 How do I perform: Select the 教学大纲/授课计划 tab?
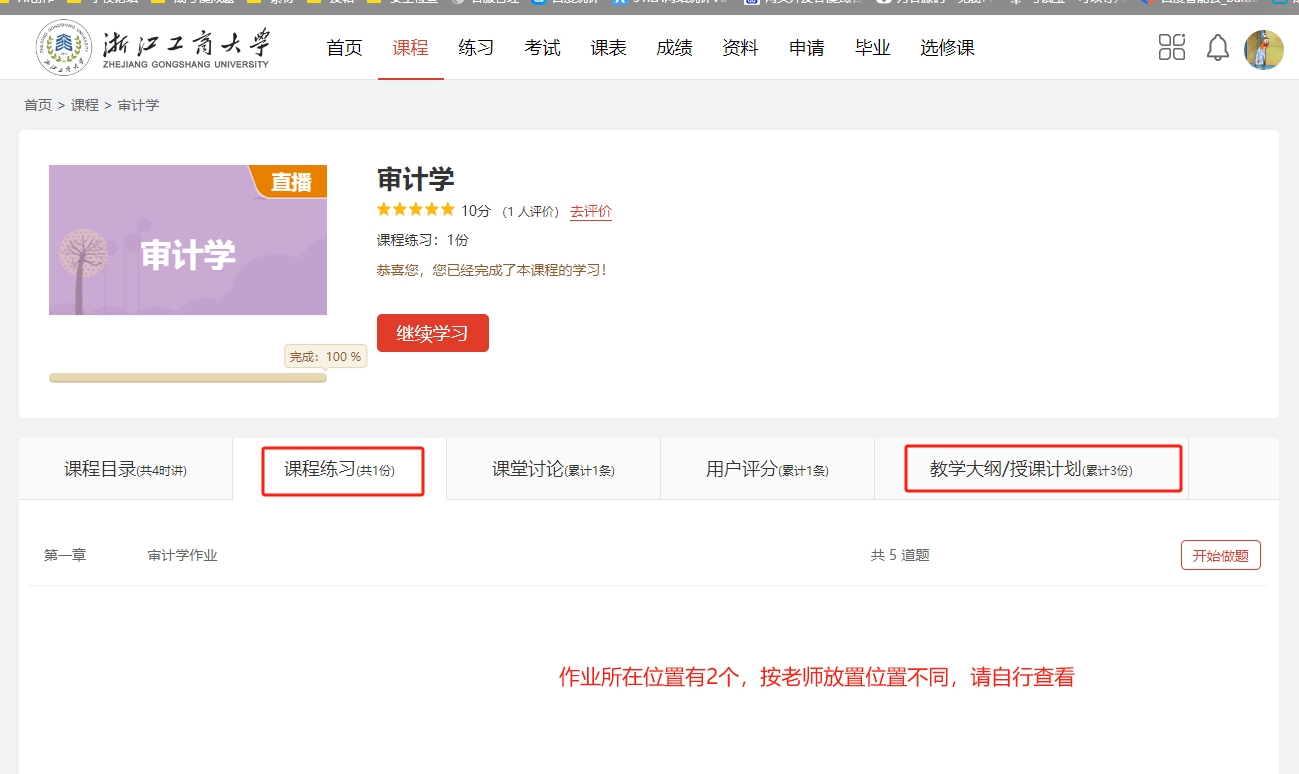tap(1031, 469)
